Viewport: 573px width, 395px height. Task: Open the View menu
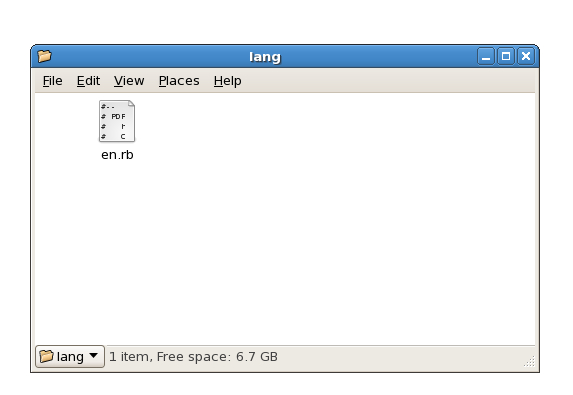(x=129, y=81)
